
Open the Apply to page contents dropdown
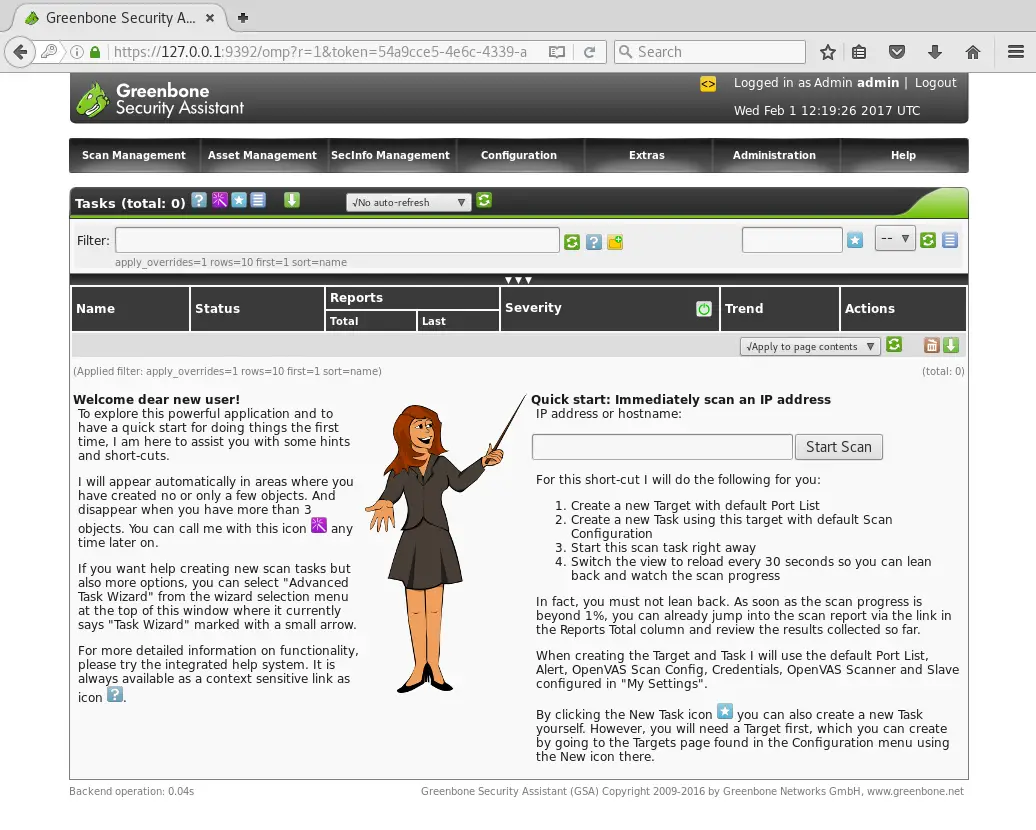tap(810, 347)
